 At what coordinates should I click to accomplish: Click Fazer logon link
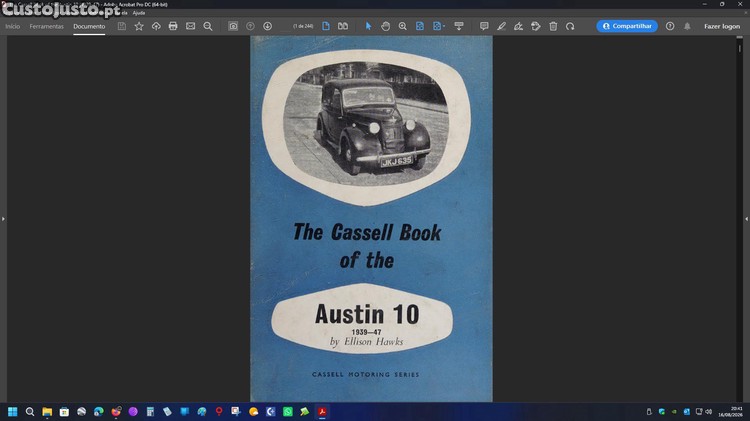click(x=722, y=26)
